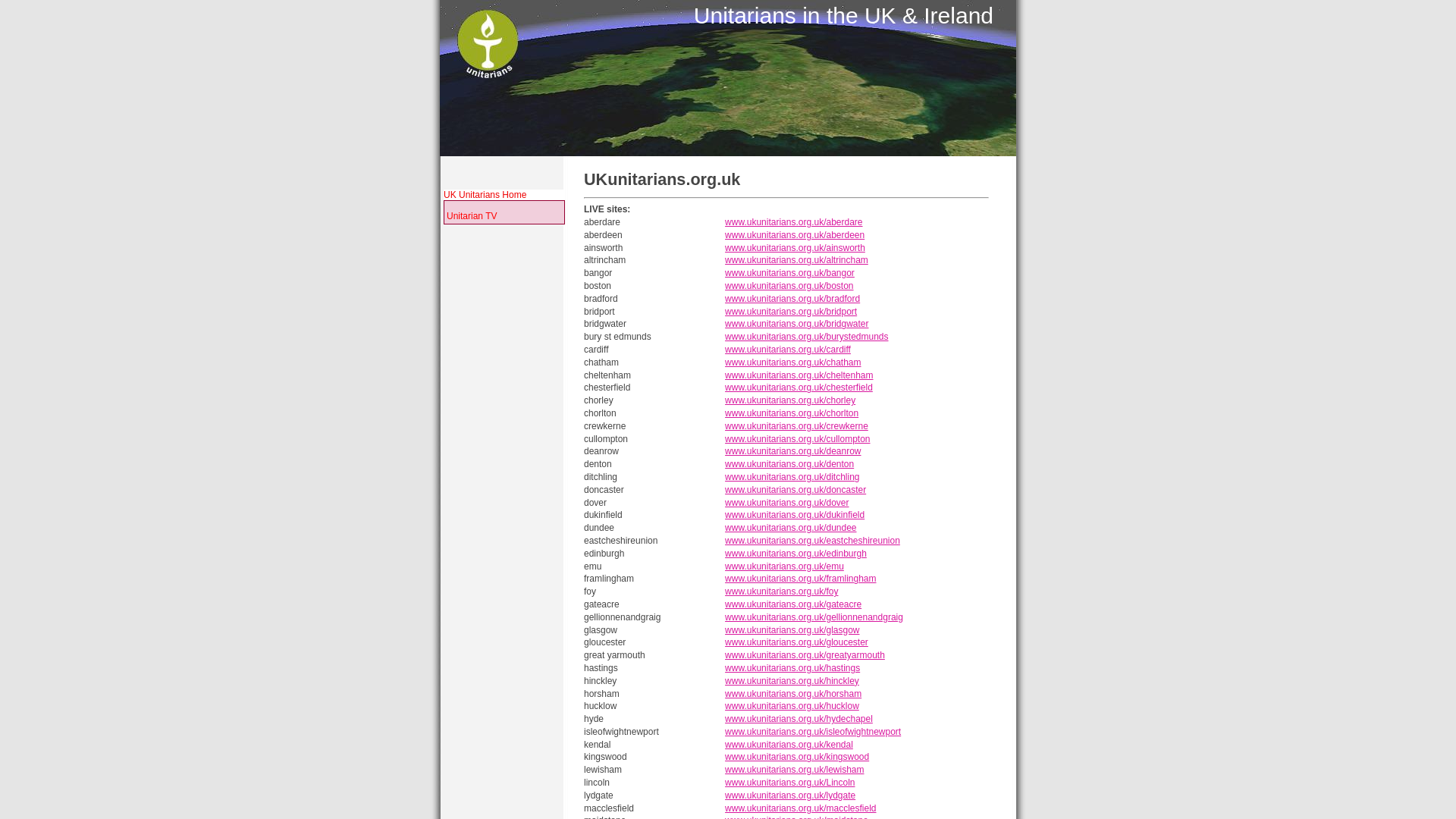Open the bangor site link
Viewport: 1456px width, 819px height.
789,273
